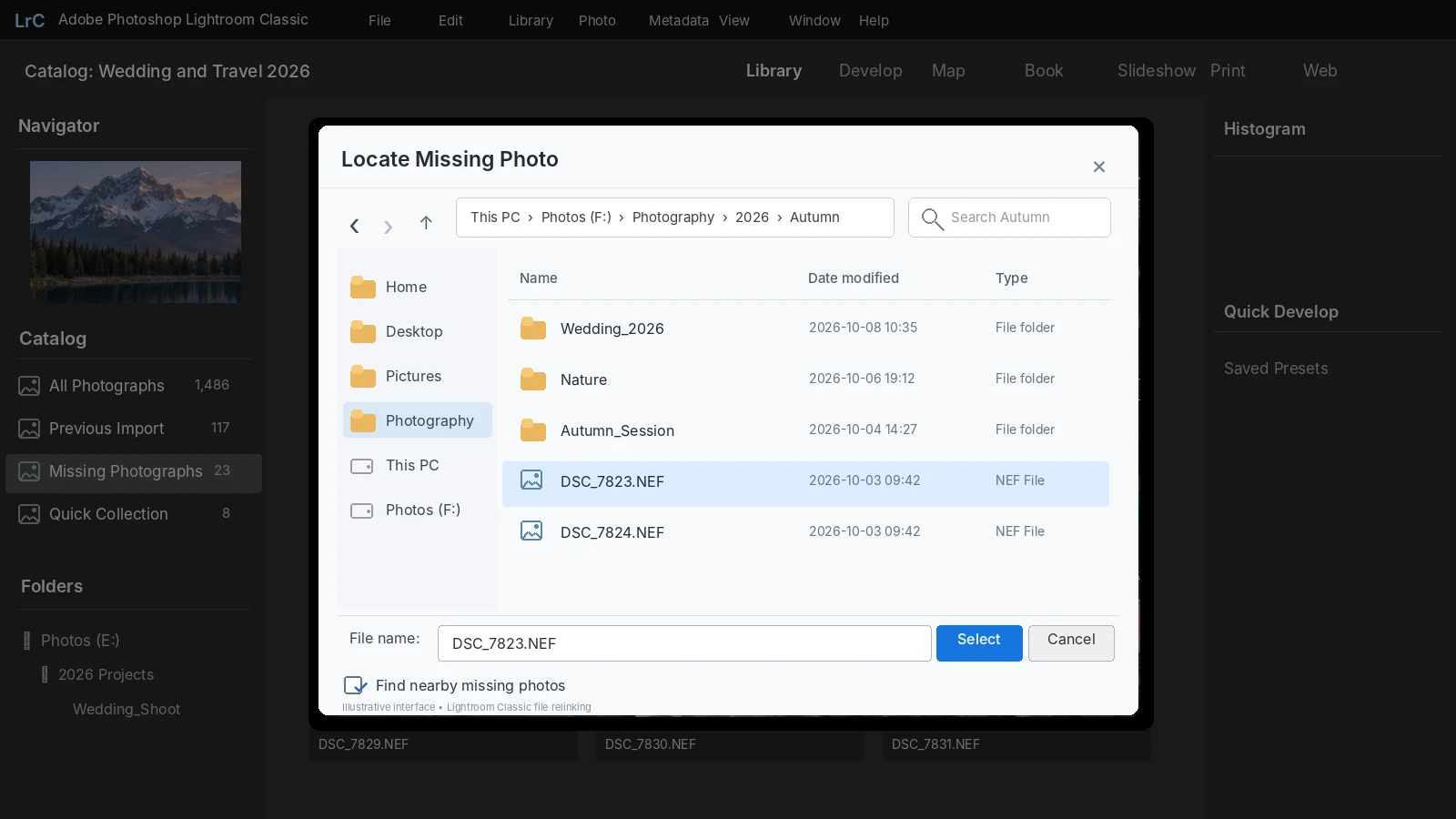The width and height of the screenshot is (1456, 819).
Task: Open the Photo menu
Action: click(597, 20)
